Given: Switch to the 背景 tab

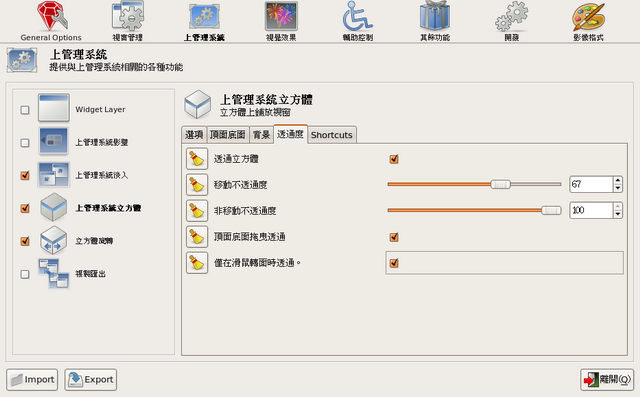Looking at the screenshot, I should point(261,135).
